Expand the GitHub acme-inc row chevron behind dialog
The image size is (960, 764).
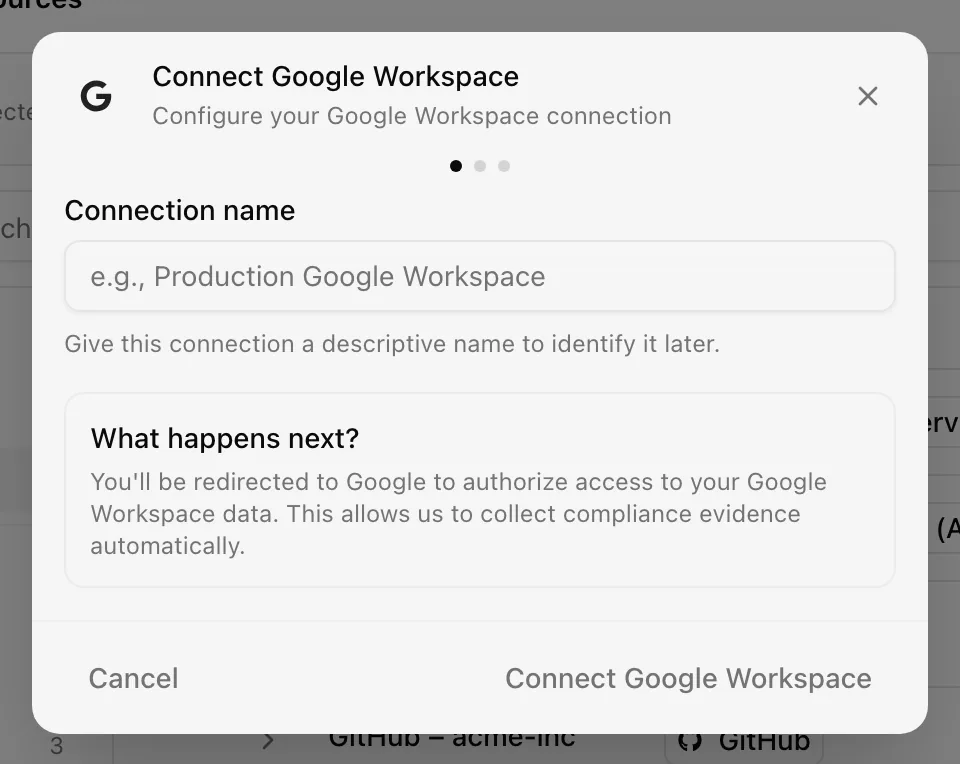point(268,741)
